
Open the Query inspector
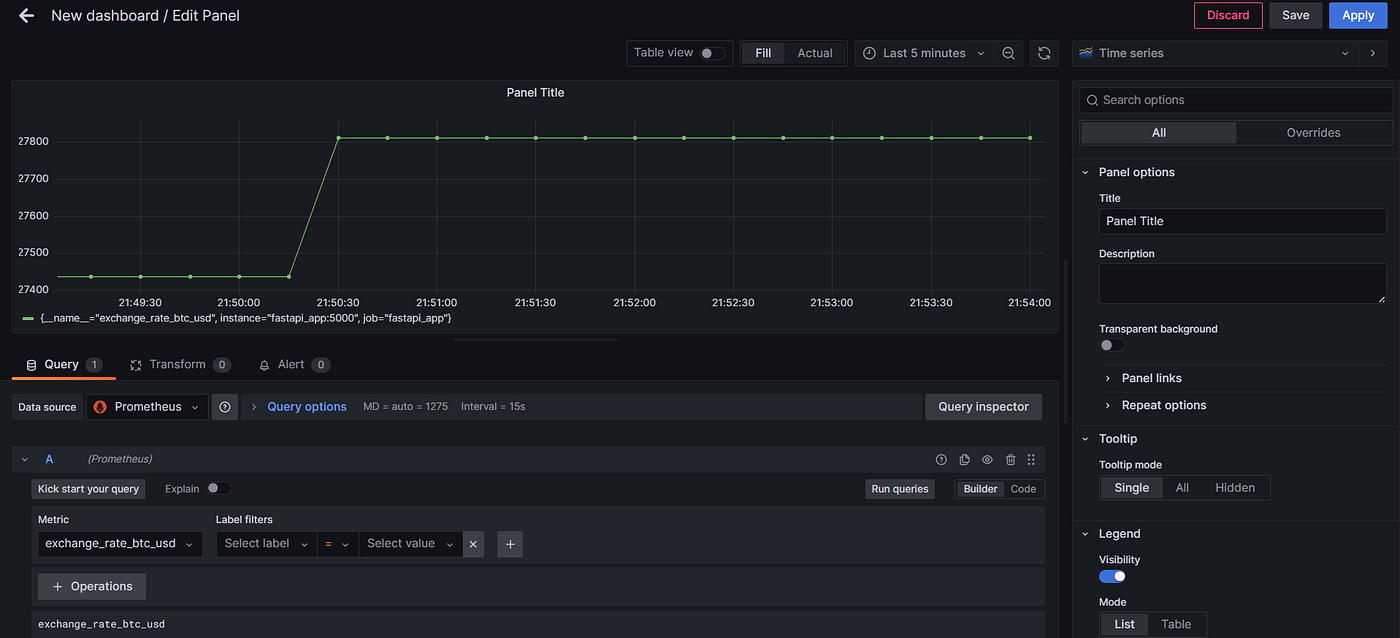click(x=983, y=407)
